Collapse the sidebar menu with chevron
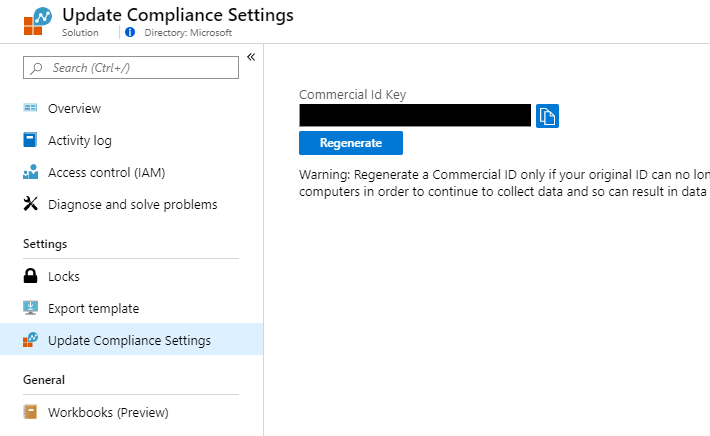The width and height of the screenshot is (710, 436). pos(251,57)
